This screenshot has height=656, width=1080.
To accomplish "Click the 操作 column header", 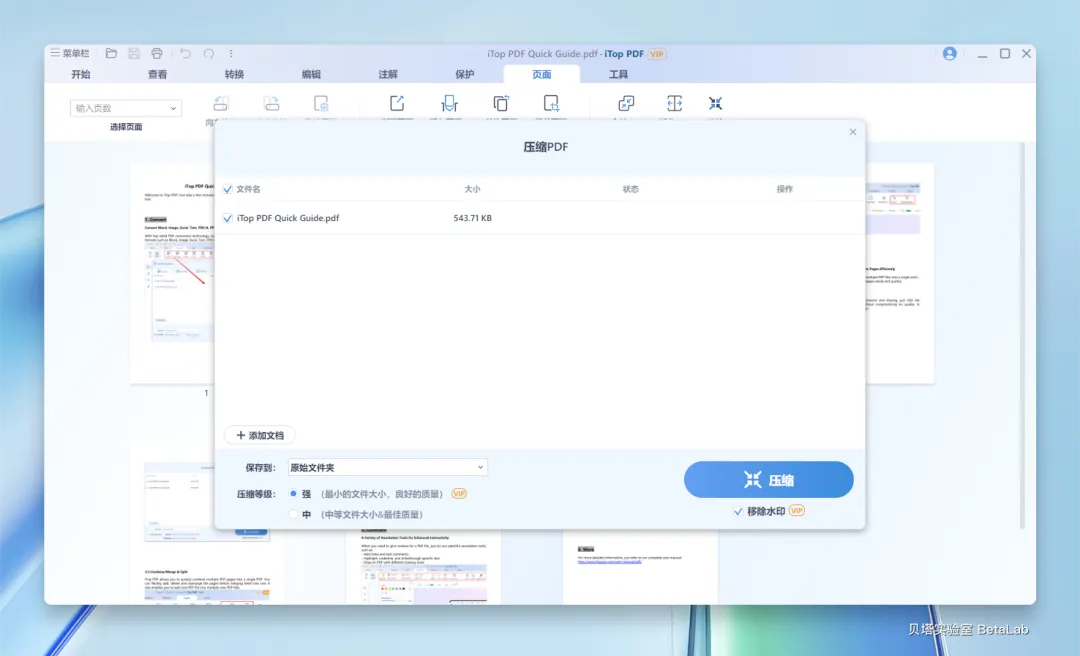I will point(785,189).
